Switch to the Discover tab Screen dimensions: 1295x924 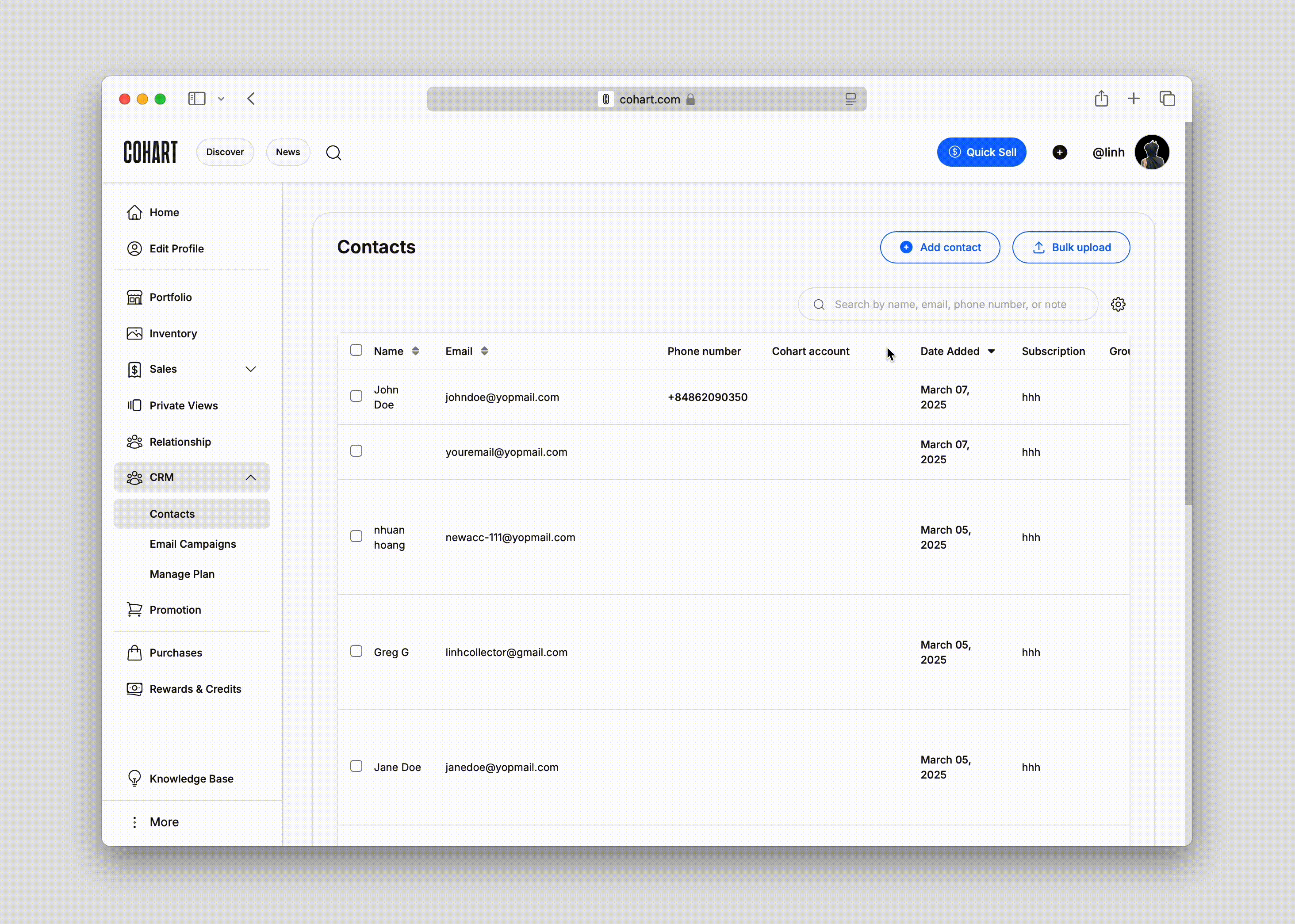pyautogui.click(x=225, y=153)
